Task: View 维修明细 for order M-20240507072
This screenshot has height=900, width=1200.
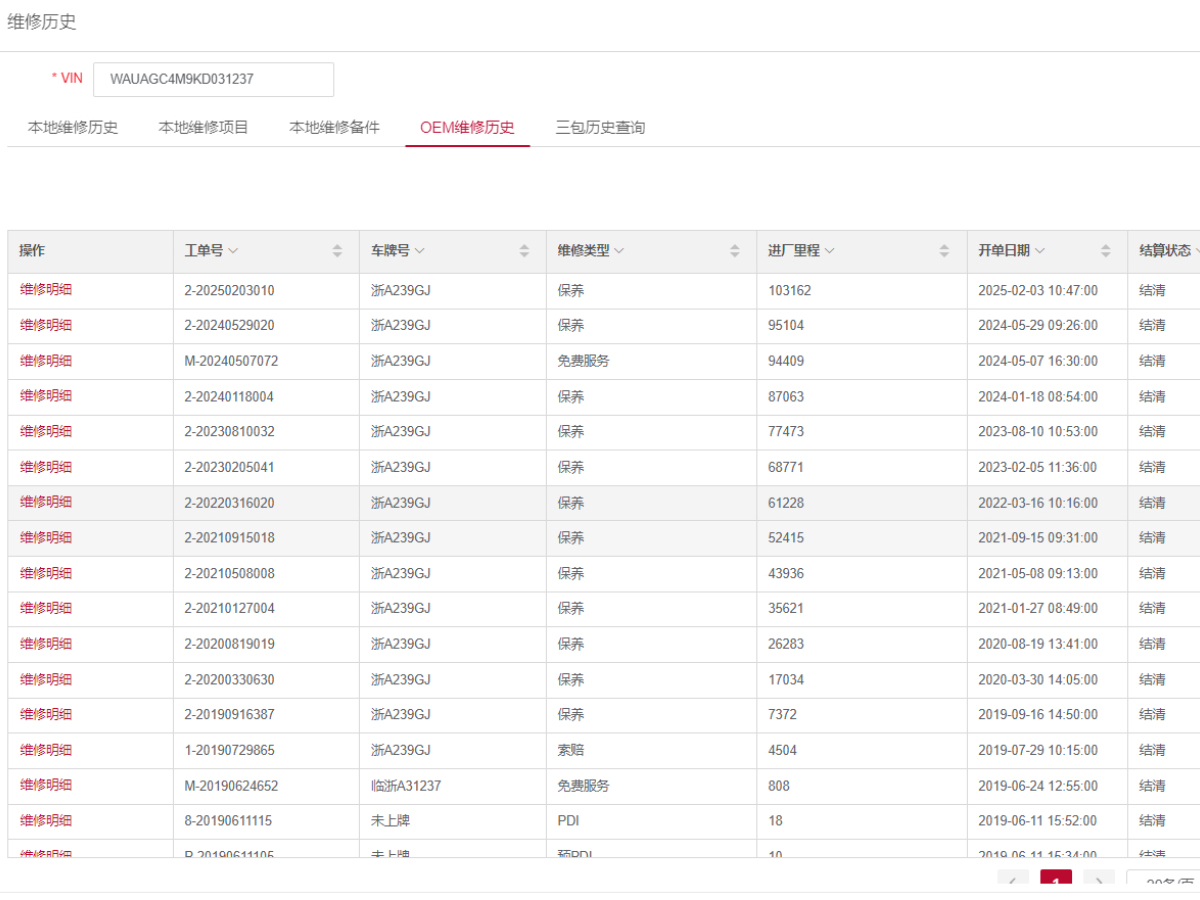Action: pyautogui.click(x=46, y=361)
